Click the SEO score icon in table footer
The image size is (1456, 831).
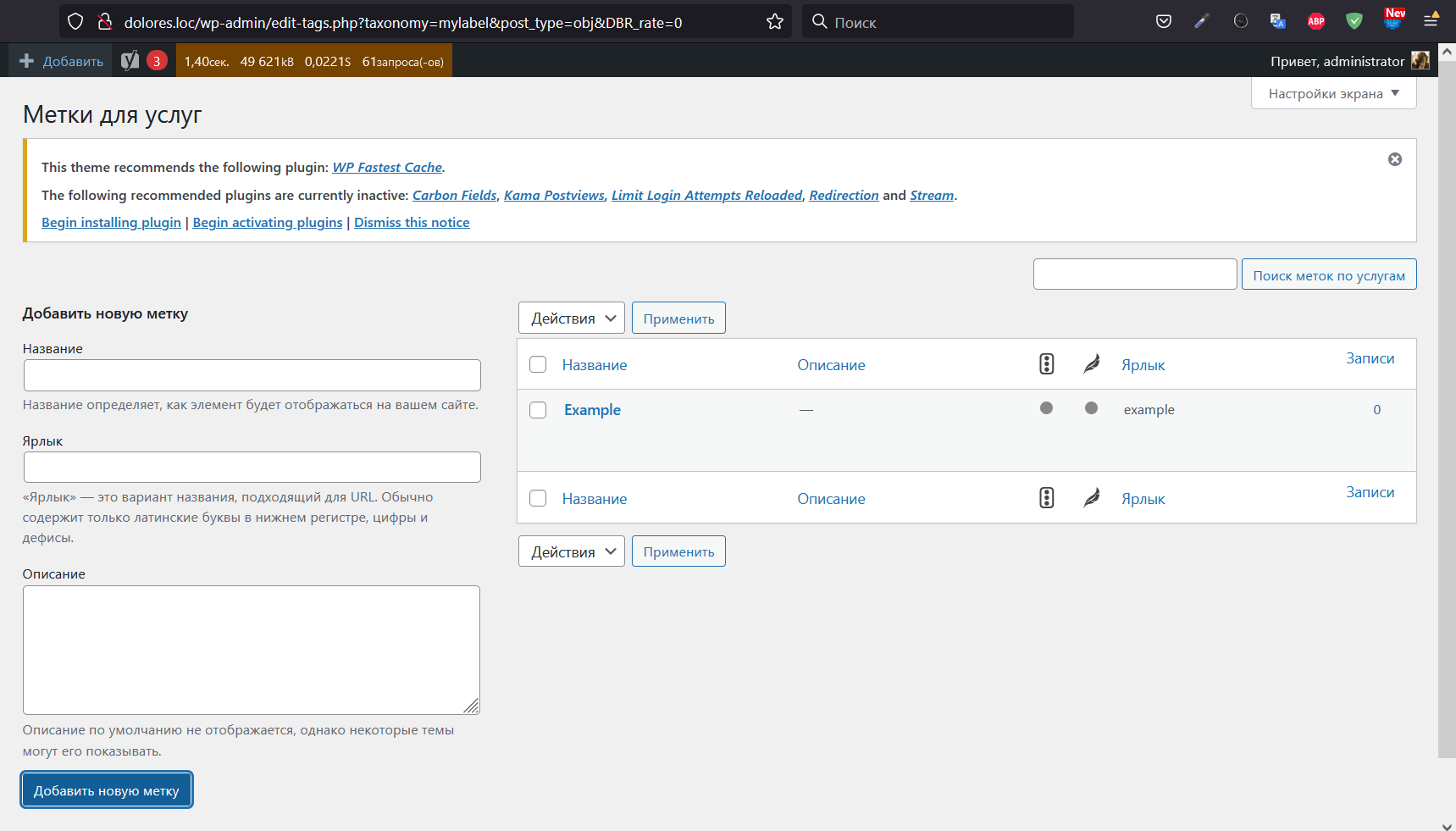[1047, 498]
